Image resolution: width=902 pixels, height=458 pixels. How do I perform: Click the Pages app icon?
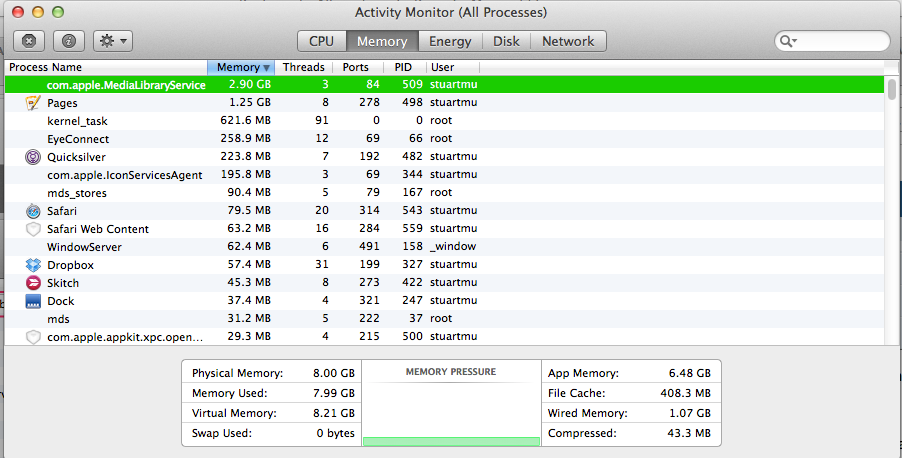tap(33, 102)
